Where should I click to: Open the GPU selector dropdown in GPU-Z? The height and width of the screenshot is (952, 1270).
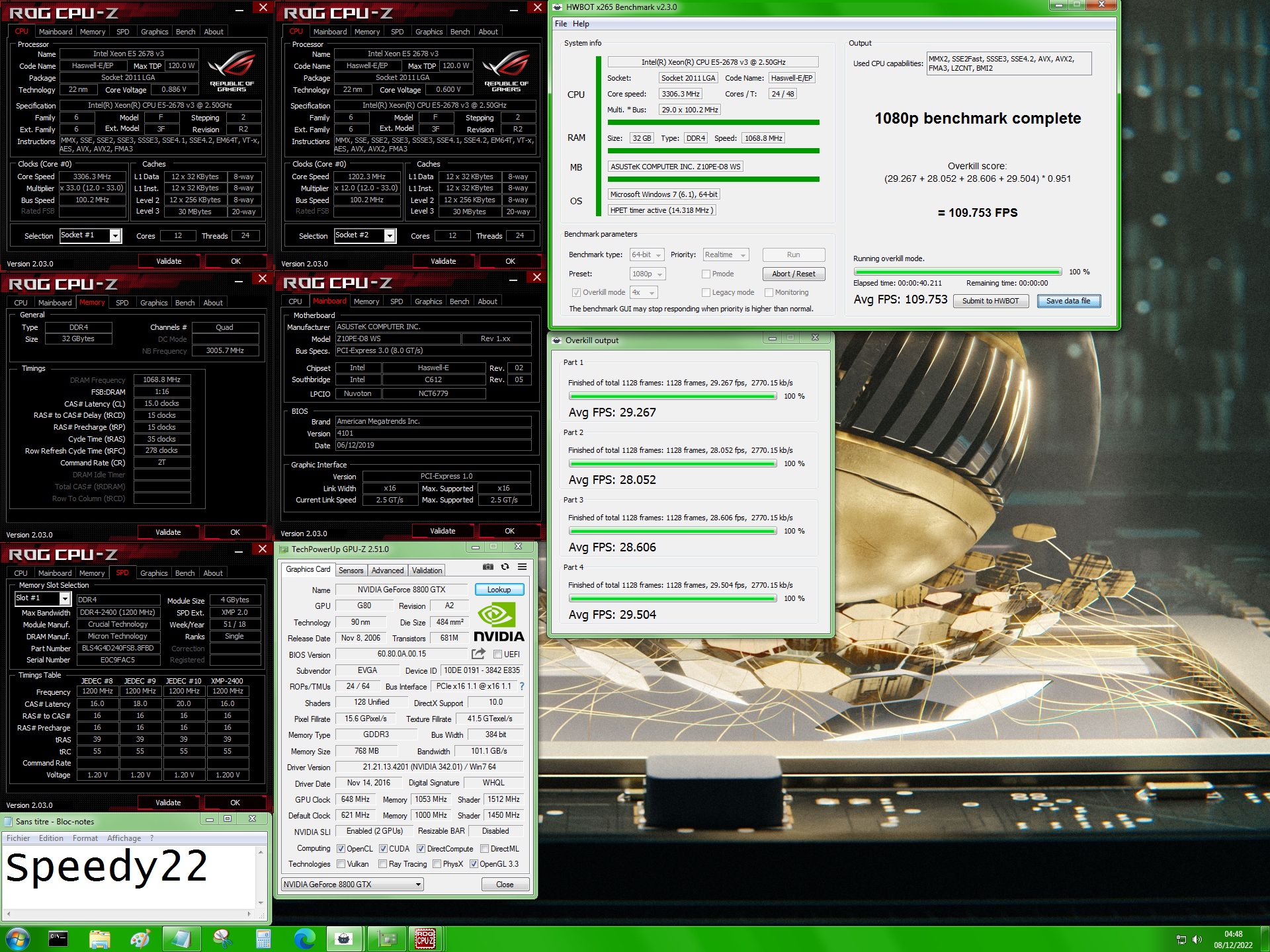(x=353, y=884)
